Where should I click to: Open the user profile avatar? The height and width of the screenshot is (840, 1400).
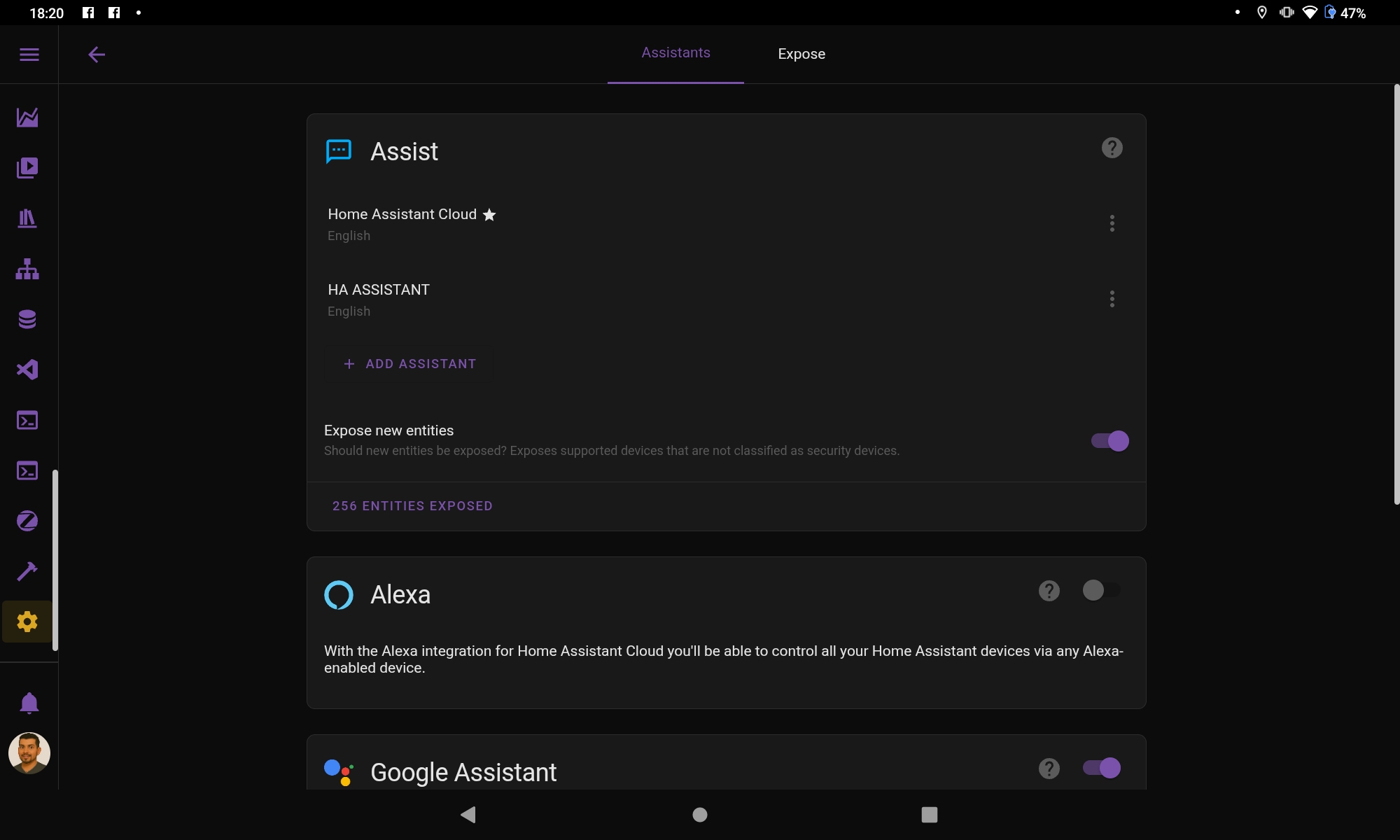coord(29,753)
